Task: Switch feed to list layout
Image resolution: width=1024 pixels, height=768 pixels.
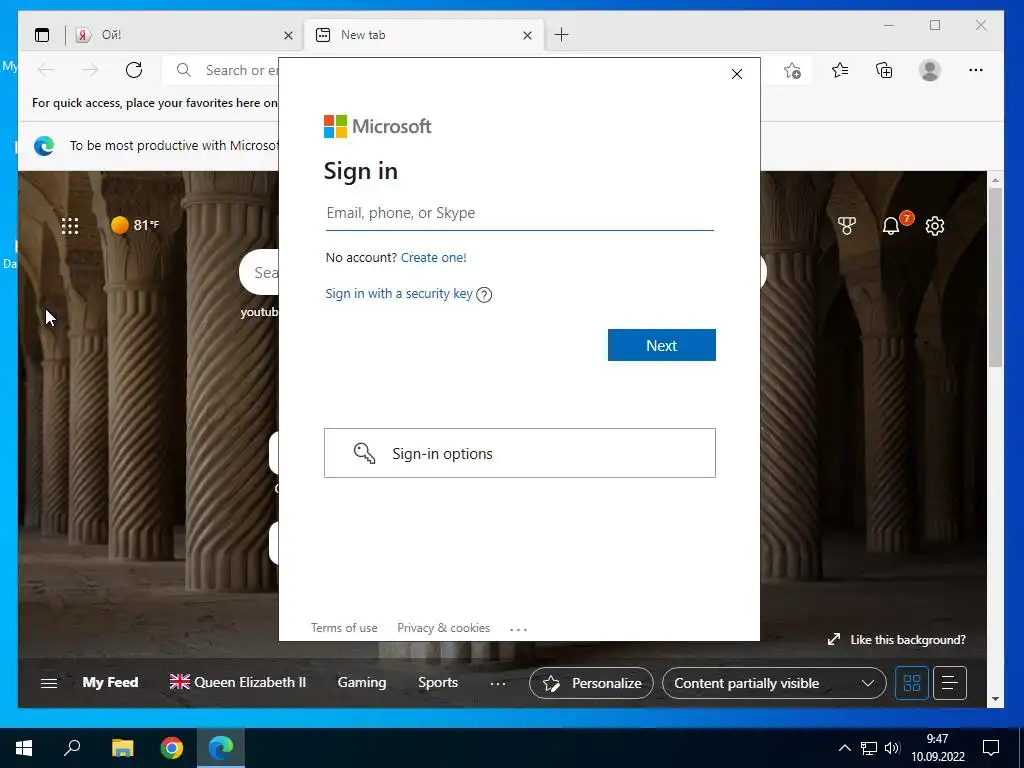Action: click(950, 683)
